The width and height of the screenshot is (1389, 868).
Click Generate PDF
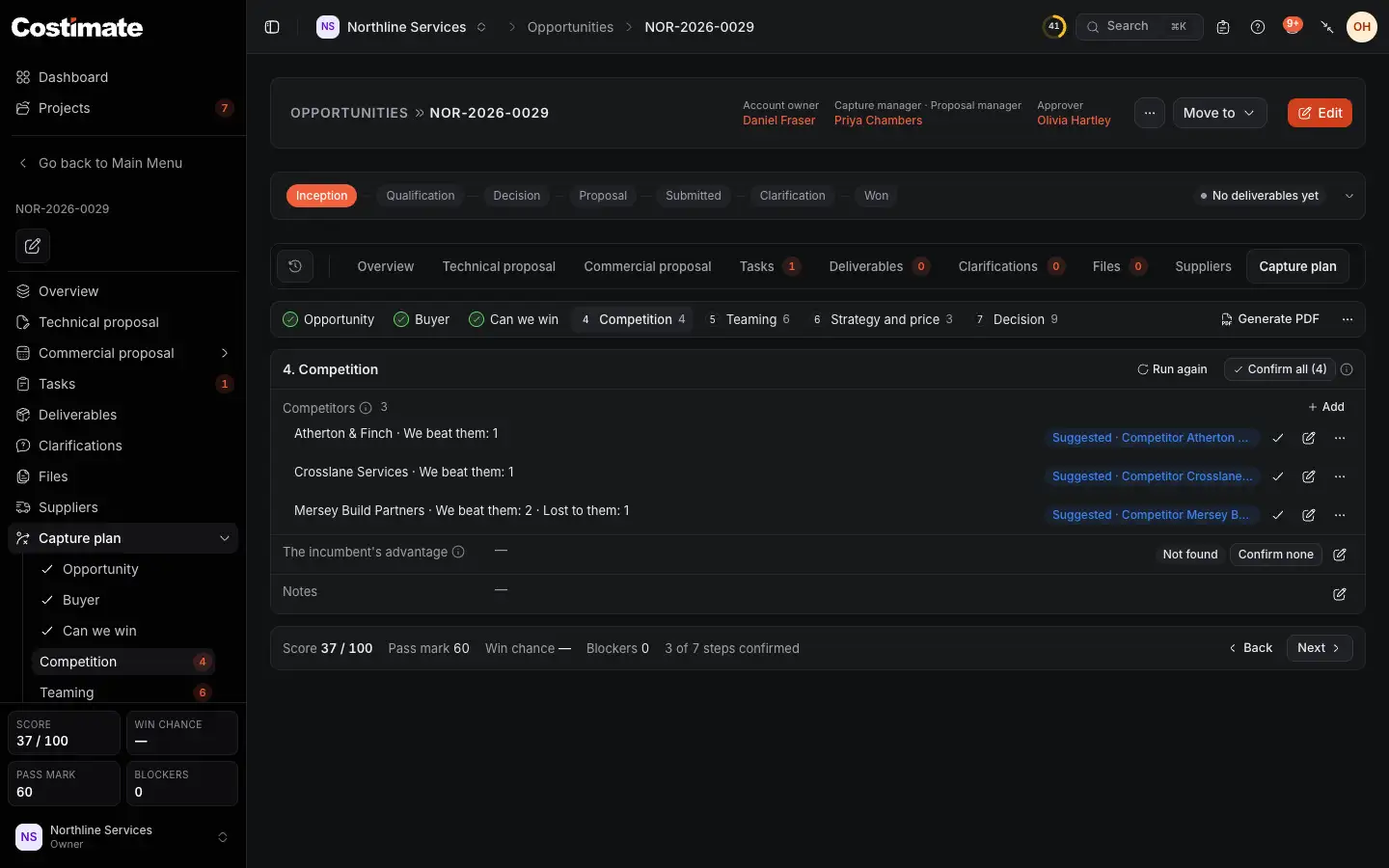pyautogui.click(x=1269, y=319)
